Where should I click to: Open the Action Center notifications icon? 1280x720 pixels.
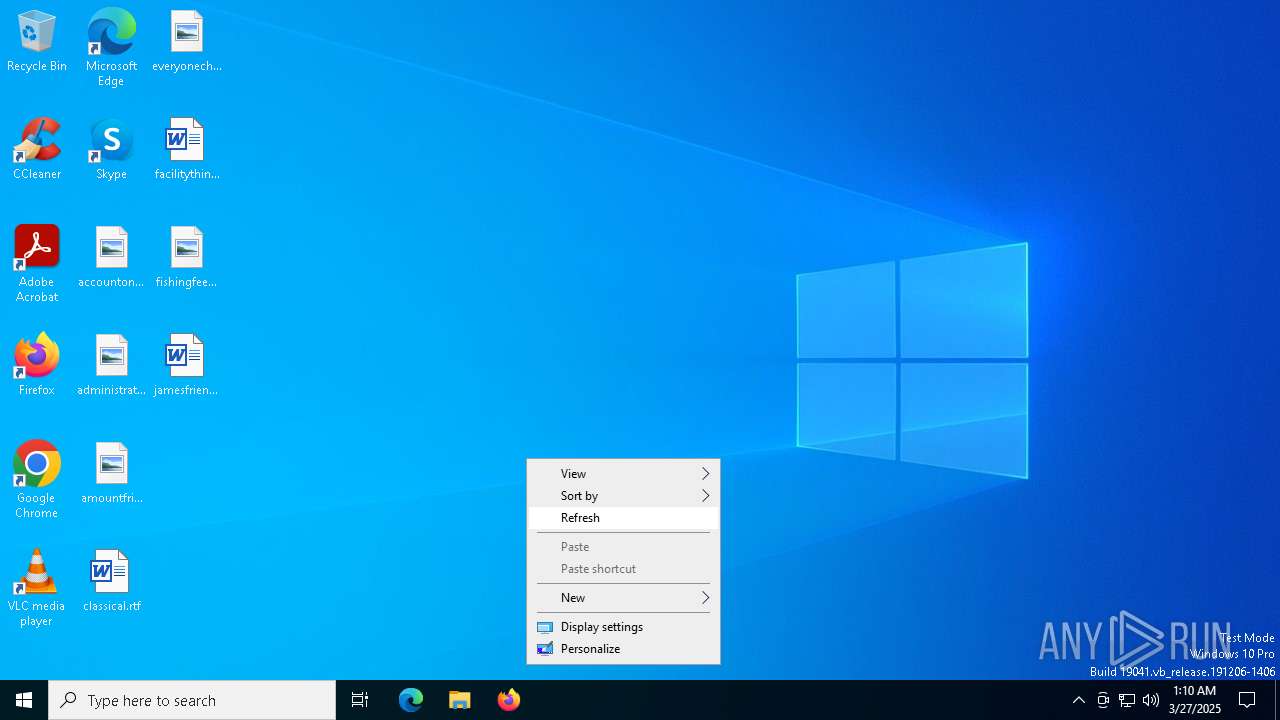coord(1247,700)
